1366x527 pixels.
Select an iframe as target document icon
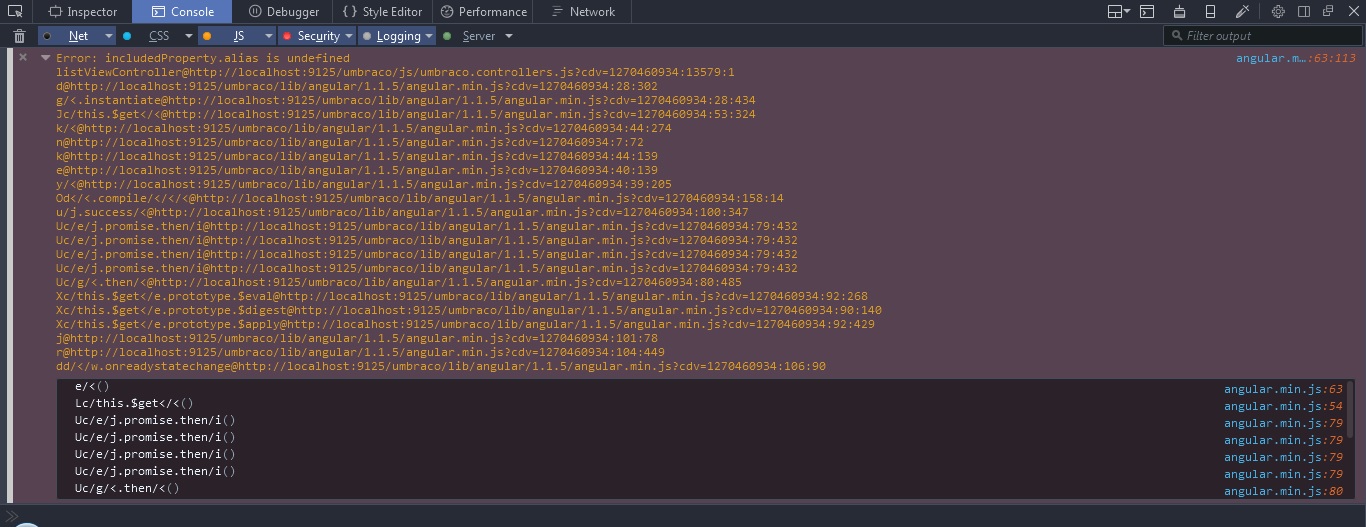(x=1118, y=12)
